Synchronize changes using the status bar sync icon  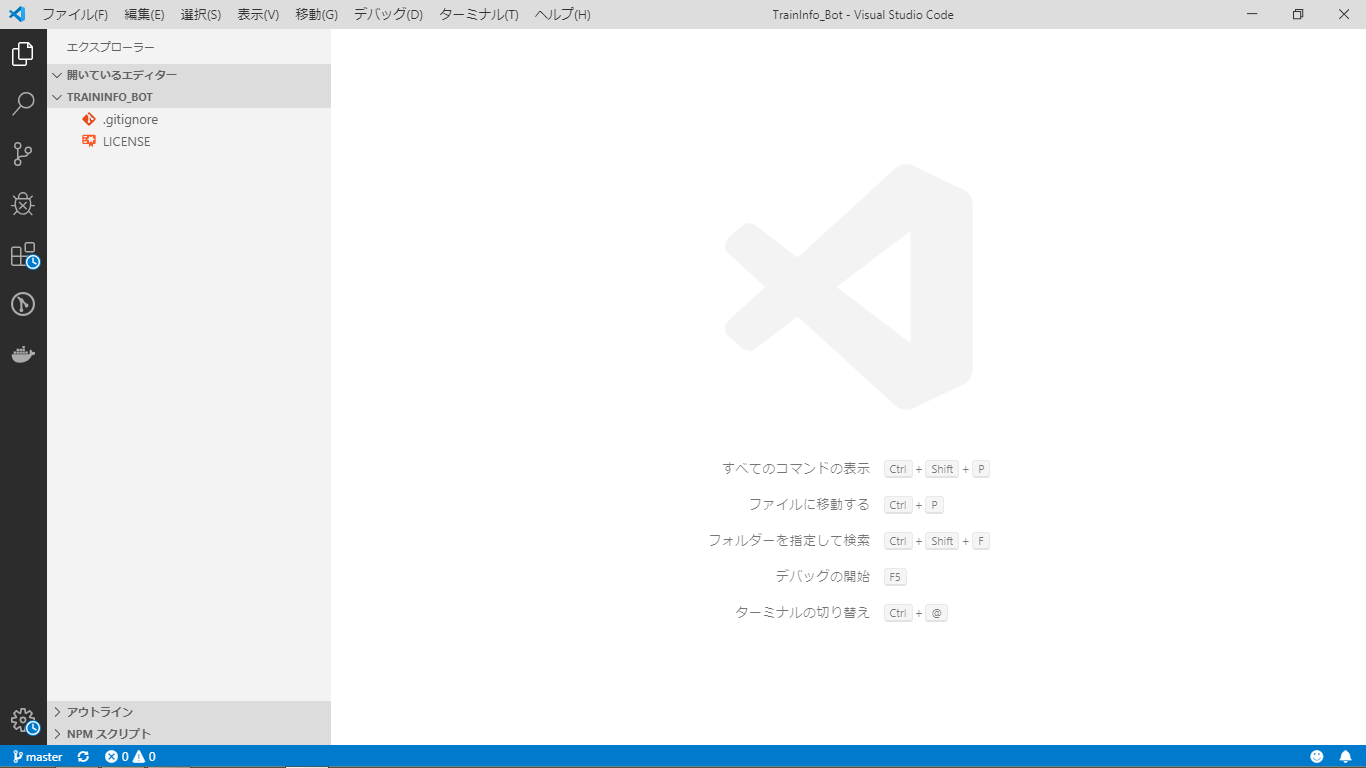coord(83,757)
